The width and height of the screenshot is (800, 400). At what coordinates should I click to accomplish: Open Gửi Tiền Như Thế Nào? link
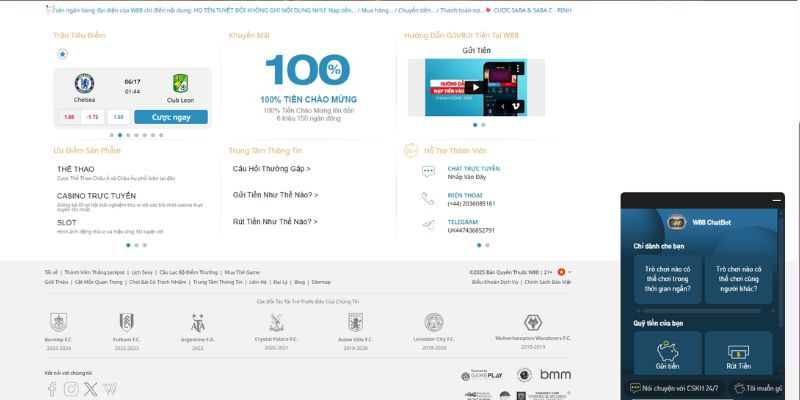pyautogui.click(x=276, y=195)
